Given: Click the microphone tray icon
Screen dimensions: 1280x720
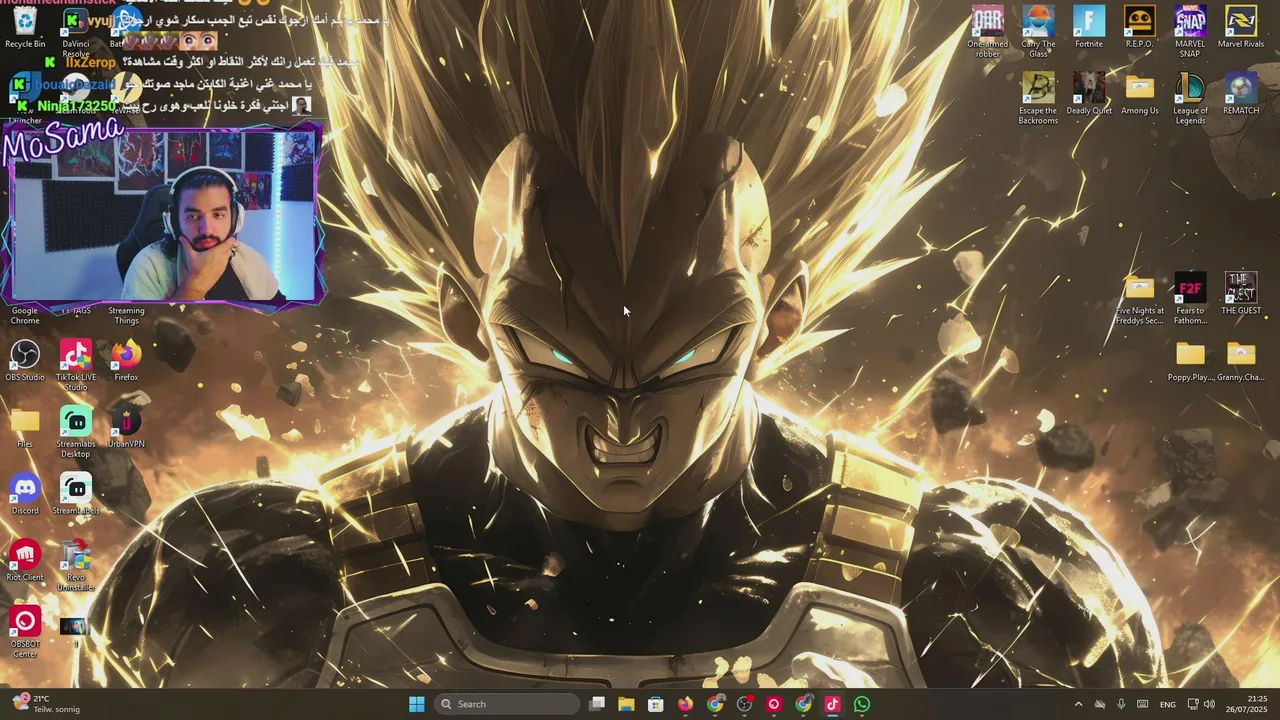Looking at the screenshot, I should click(1121, 704).
